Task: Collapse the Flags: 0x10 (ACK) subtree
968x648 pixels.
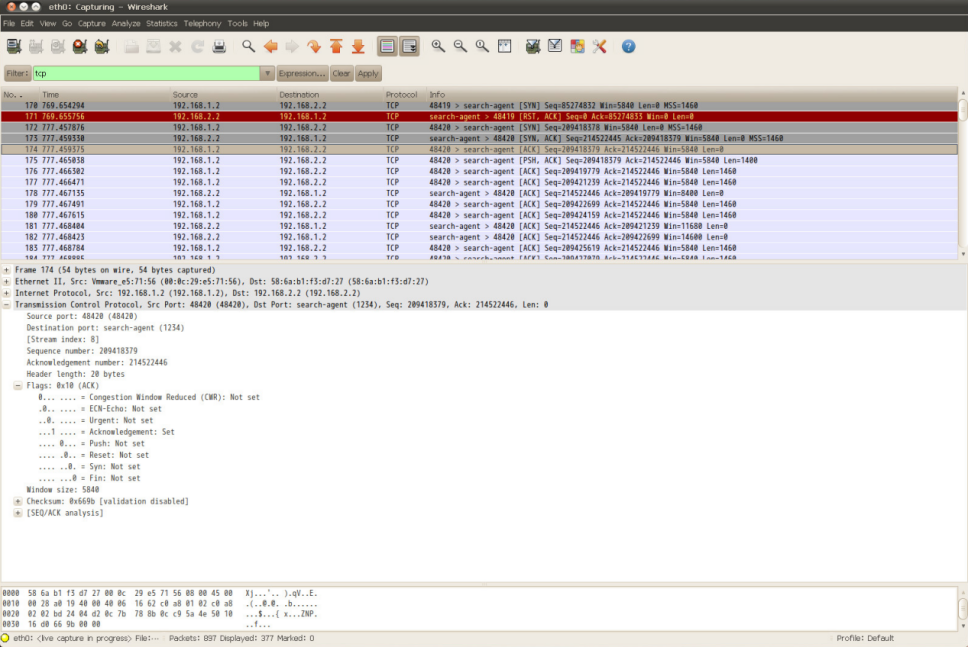Action: pyautogui.click(x=18, y=386)
